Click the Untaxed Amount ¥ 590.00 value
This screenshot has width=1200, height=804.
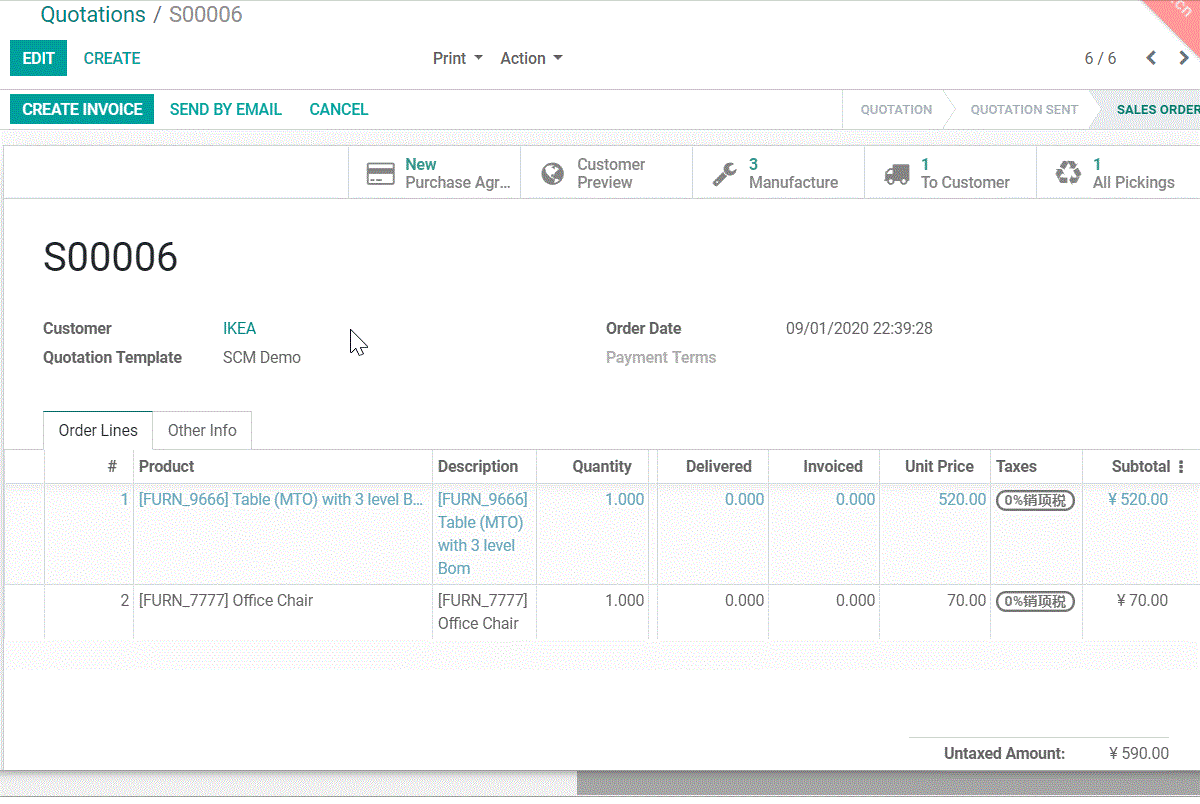(1139, 753)
